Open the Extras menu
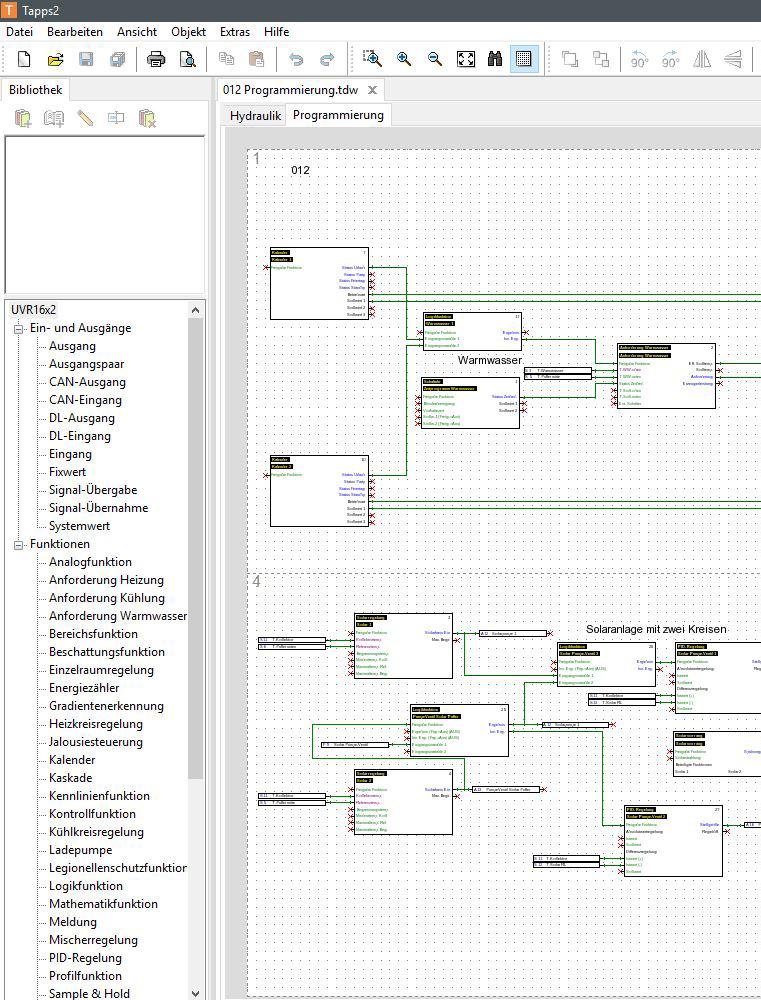This screenshot has height=1000, width=761. click(235, 31)
